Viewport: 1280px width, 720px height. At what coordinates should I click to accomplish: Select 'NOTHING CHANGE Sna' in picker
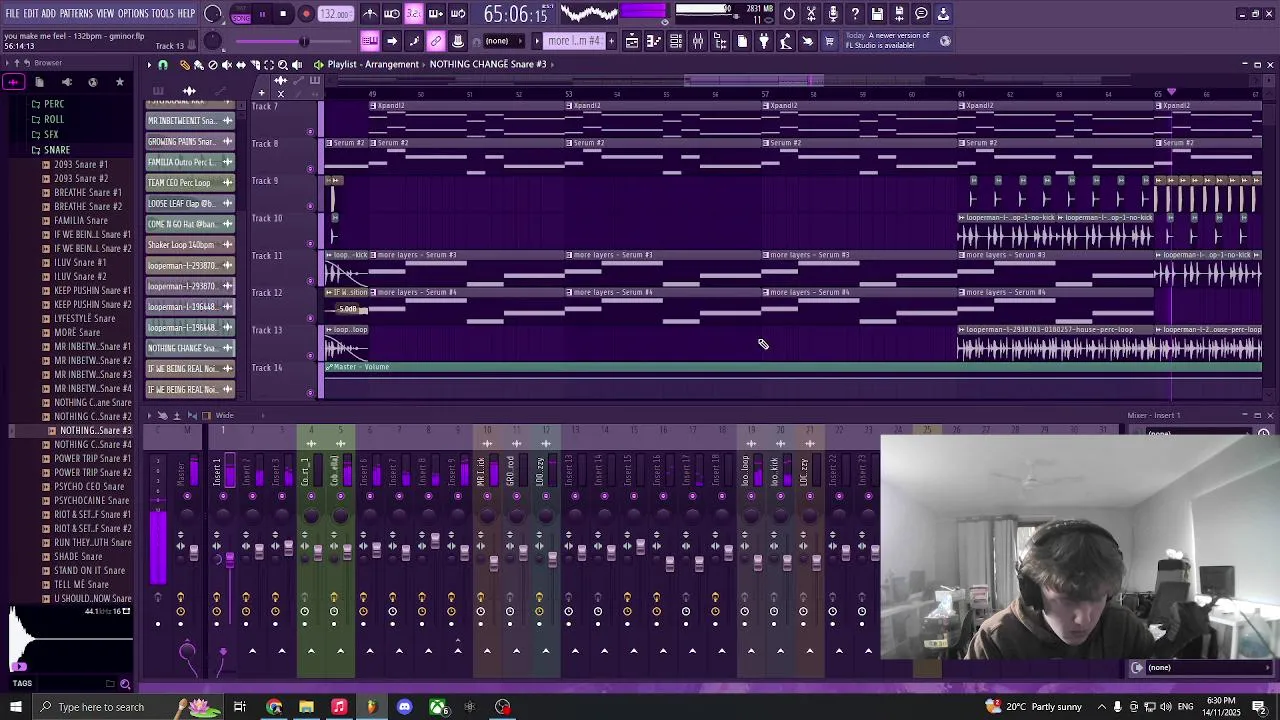pyautogui.click(x=190, y=348)
